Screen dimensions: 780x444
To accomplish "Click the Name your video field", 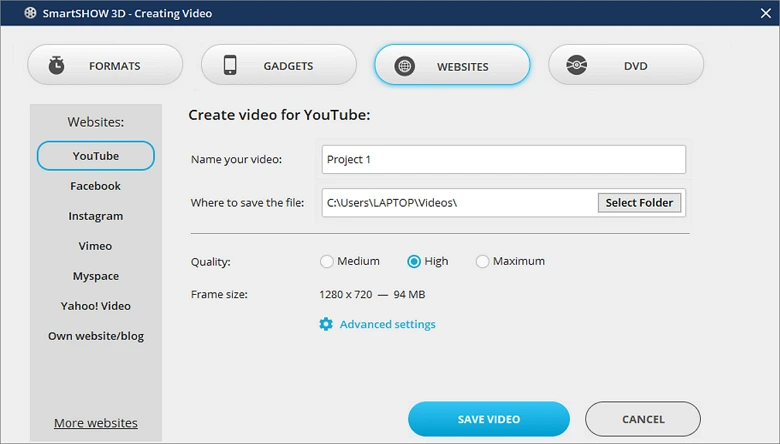I will tap(503, 160).
